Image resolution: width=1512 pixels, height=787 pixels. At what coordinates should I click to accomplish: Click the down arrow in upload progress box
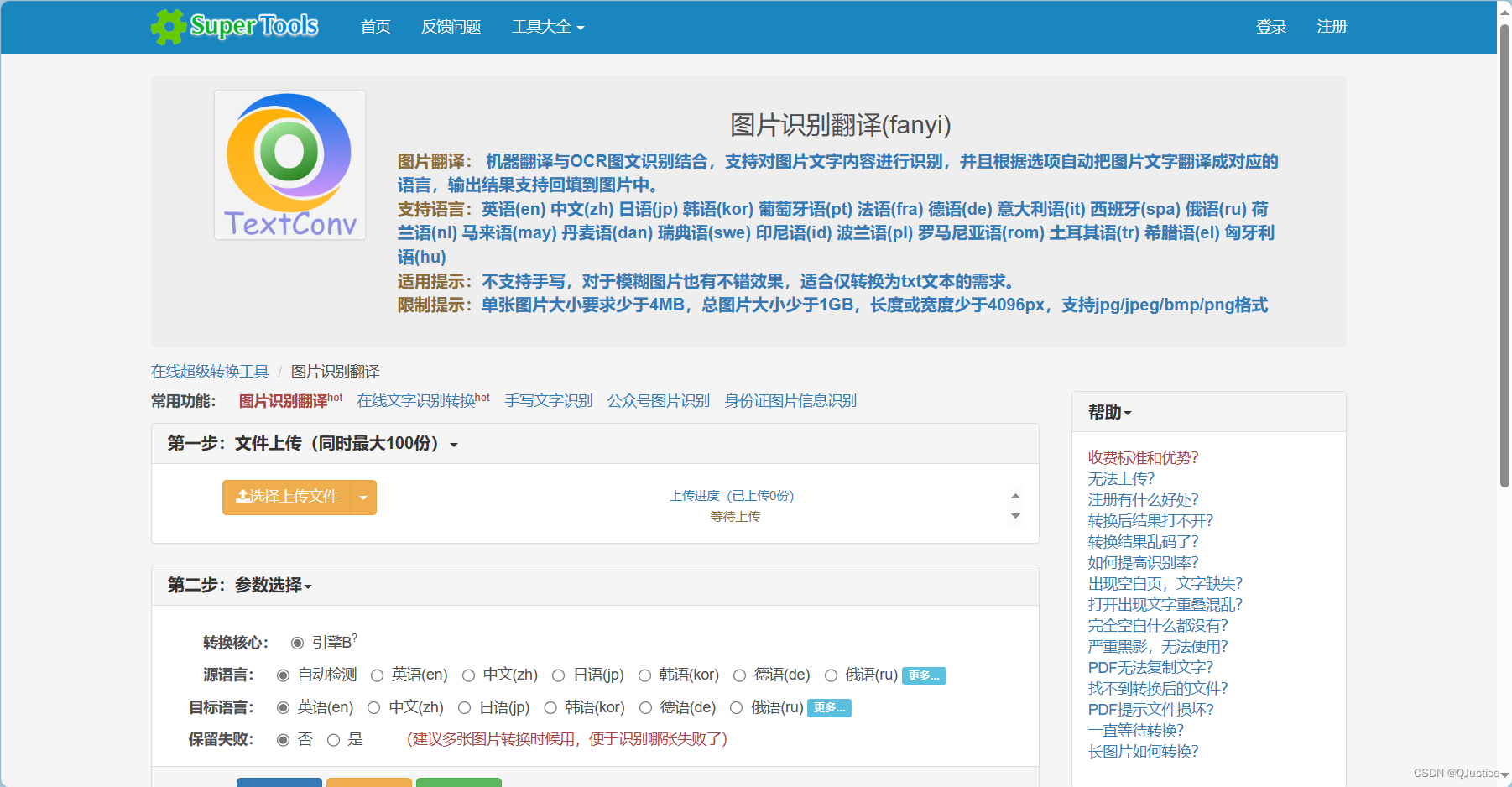1015,516
